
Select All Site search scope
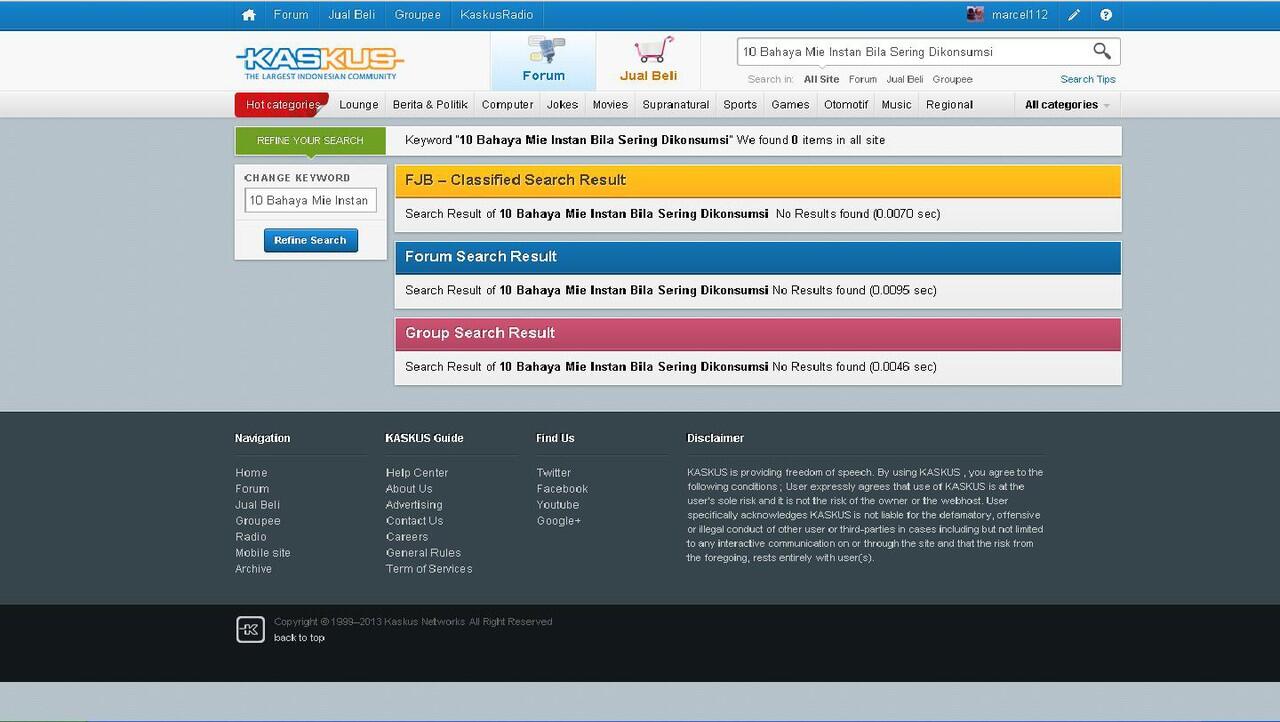tap(821, 79)
